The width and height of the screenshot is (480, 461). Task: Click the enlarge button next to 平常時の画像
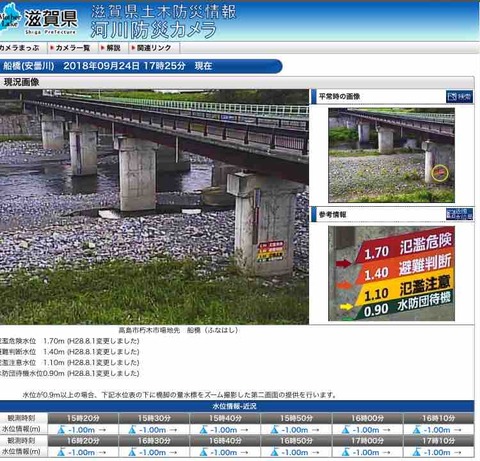point(459,97)
